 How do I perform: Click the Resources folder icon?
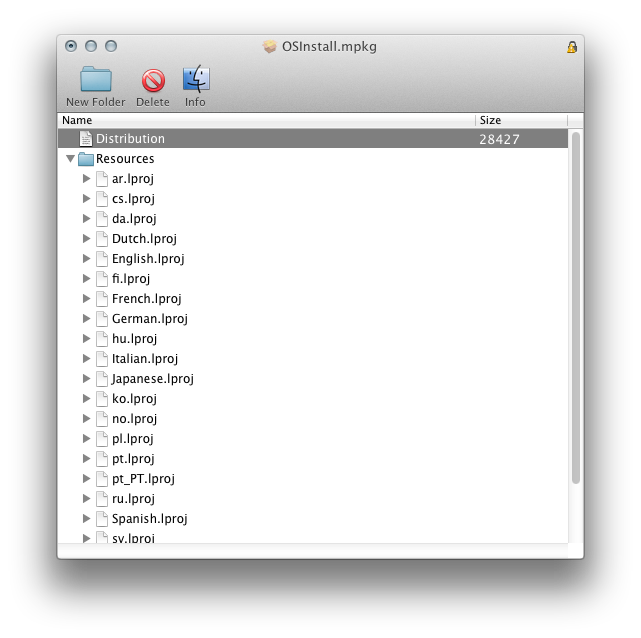click(x=86, y=159)
